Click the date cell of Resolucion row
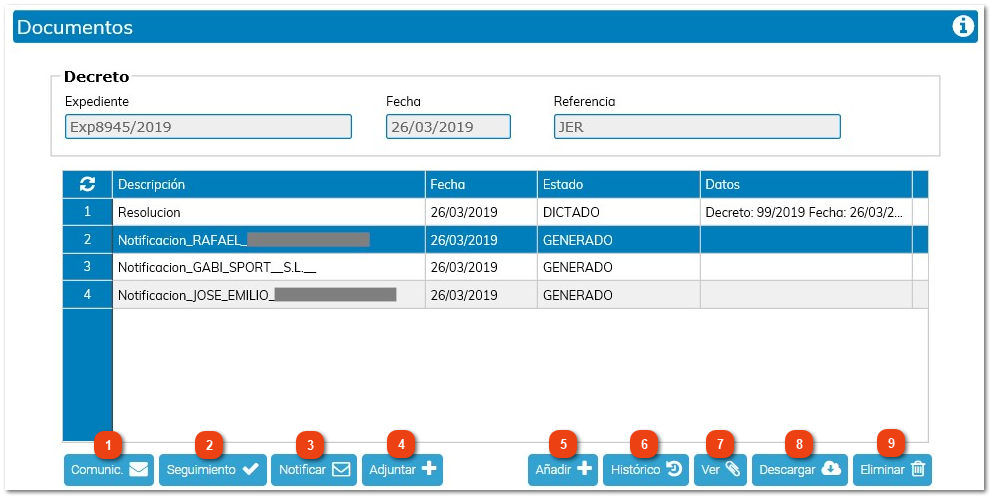The width and height of the screenshot is (993, 500). point(481,212)
